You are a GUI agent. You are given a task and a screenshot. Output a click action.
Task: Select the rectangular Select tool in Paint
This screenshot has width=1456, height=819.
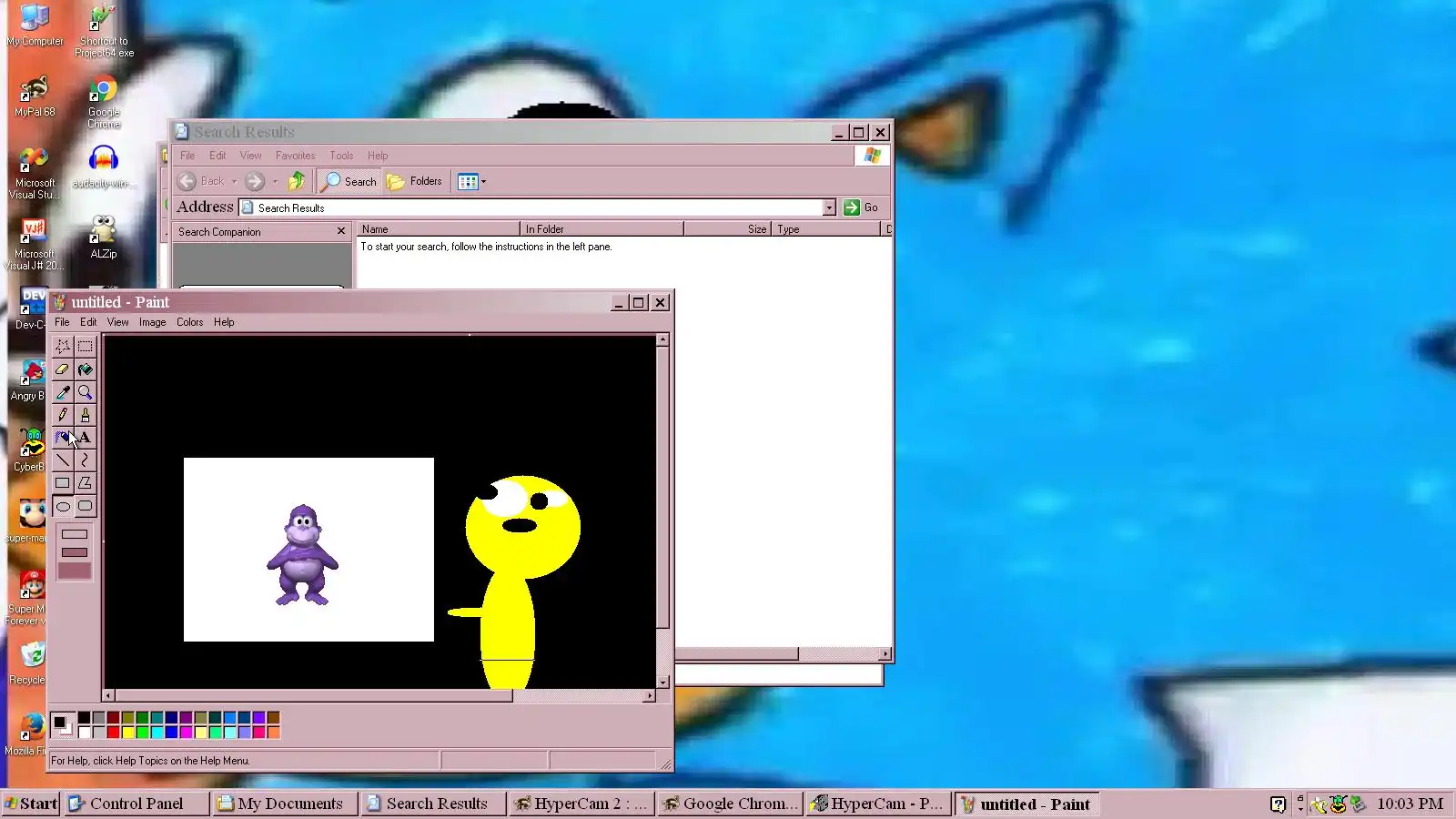tap(85, 347)
